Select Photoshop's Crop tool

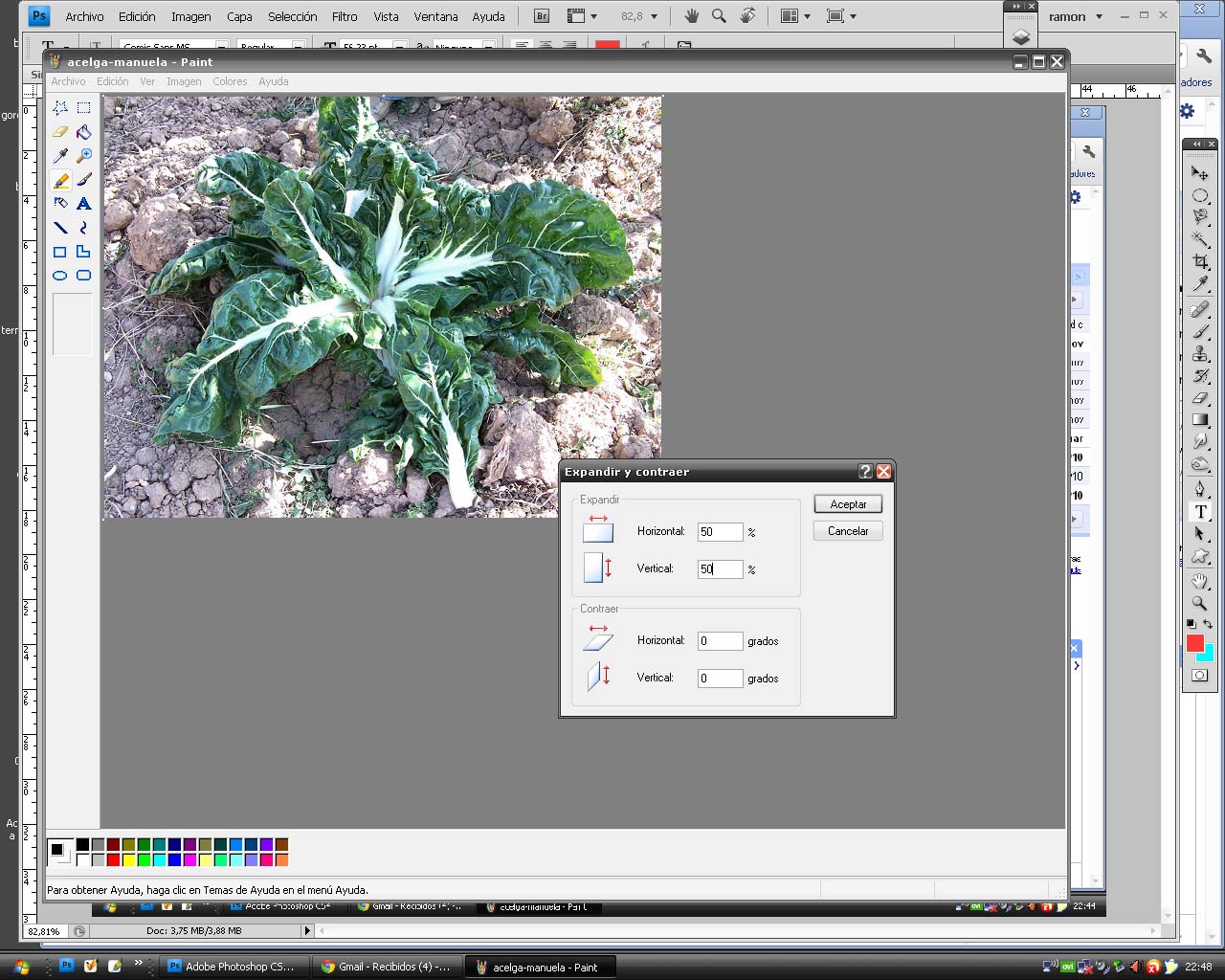tap(1199, 261)
